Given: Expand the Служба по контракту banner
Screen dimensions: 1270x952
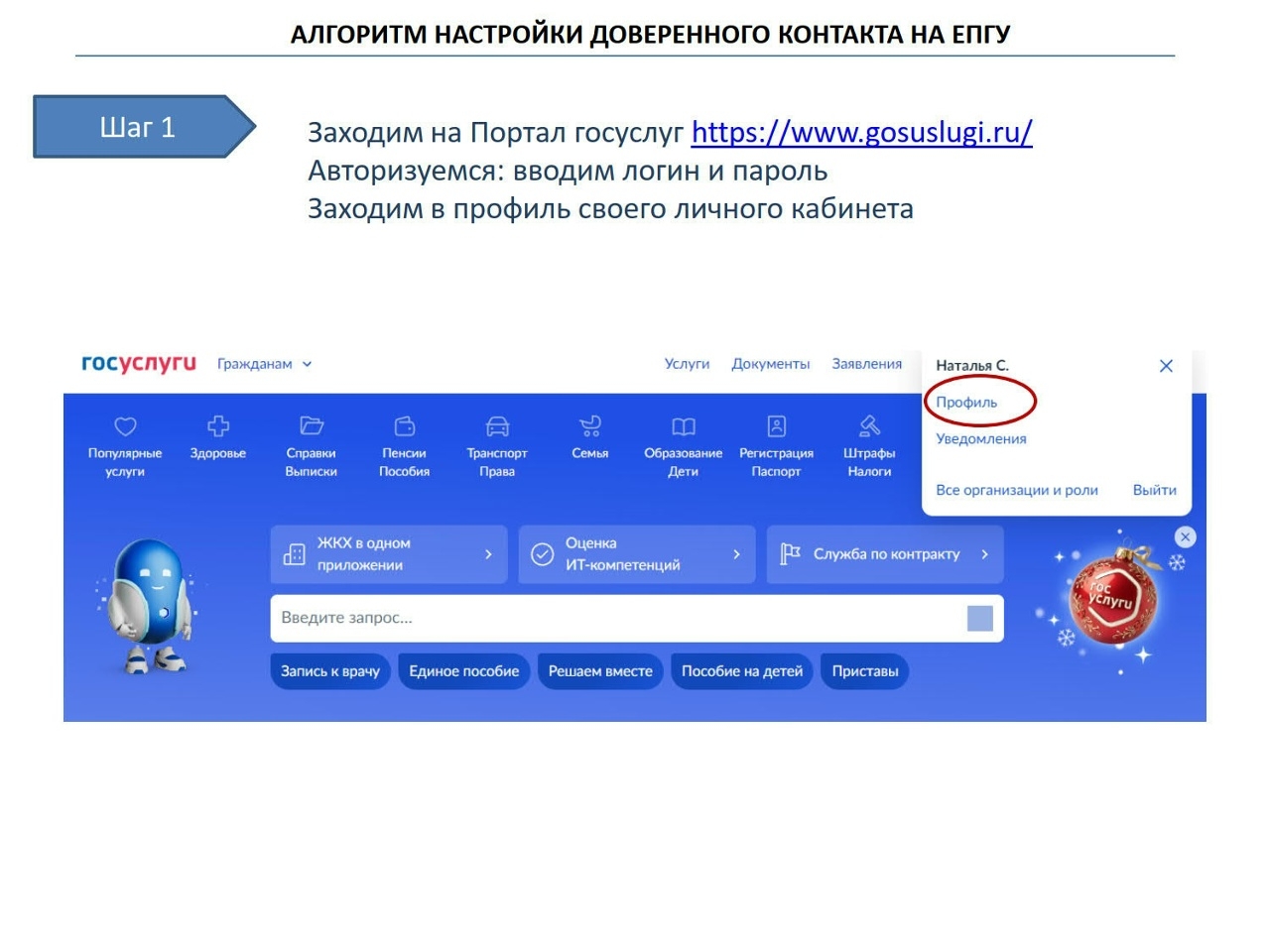Looking at the screenshot, I should (884, 553).
